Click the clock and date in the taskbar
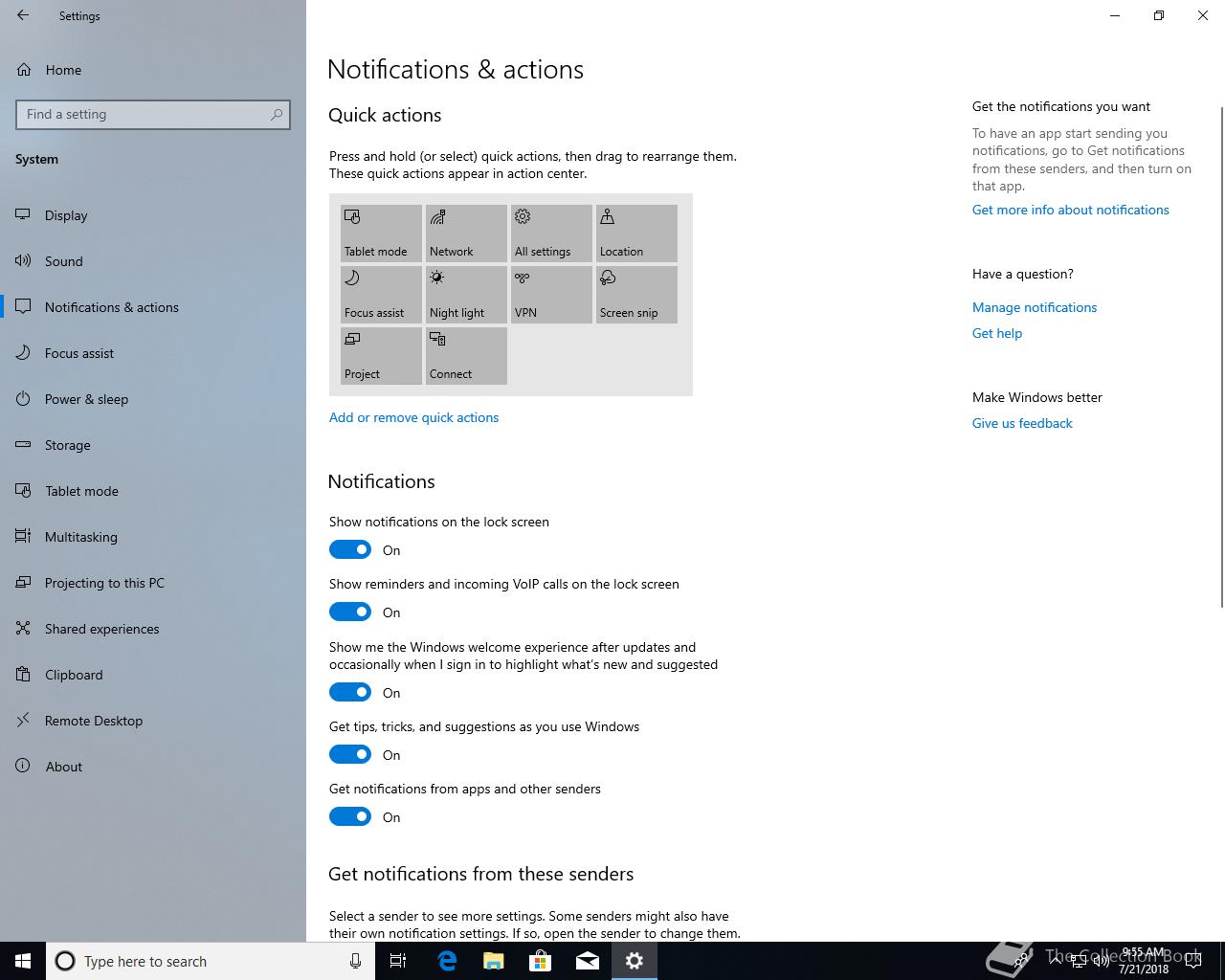 pyautogui.click(x=1143, y=961)
